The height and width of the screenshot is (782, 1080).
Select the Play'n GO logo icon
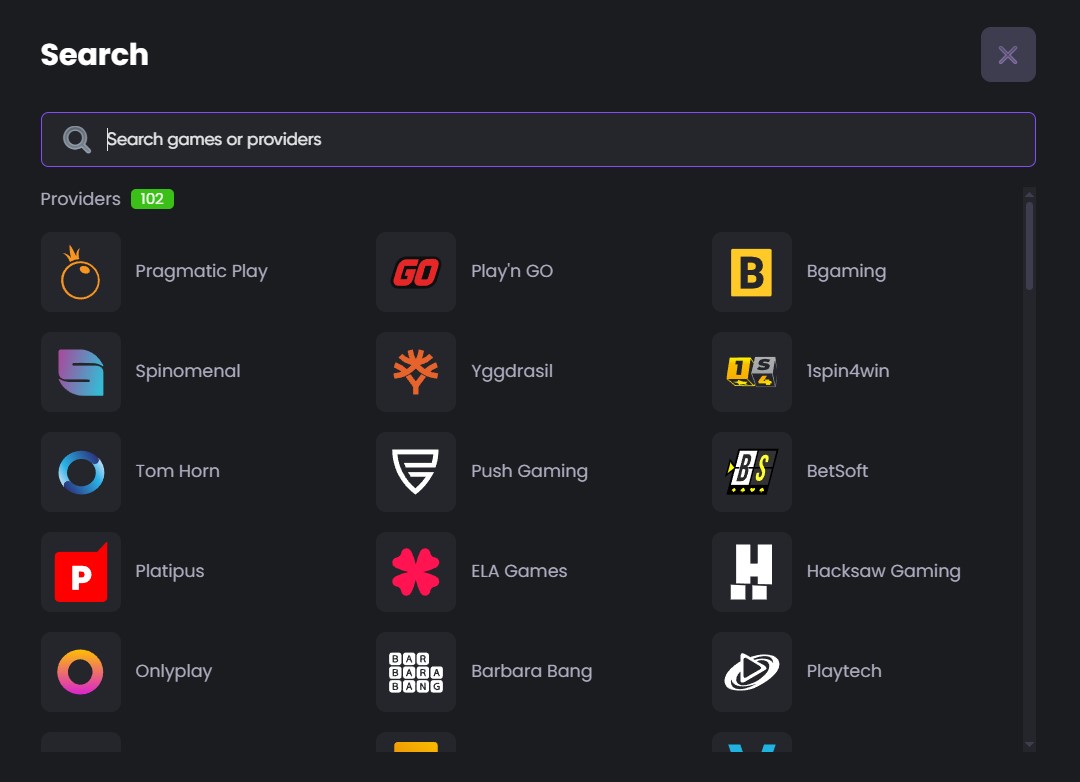click(416, 272)
